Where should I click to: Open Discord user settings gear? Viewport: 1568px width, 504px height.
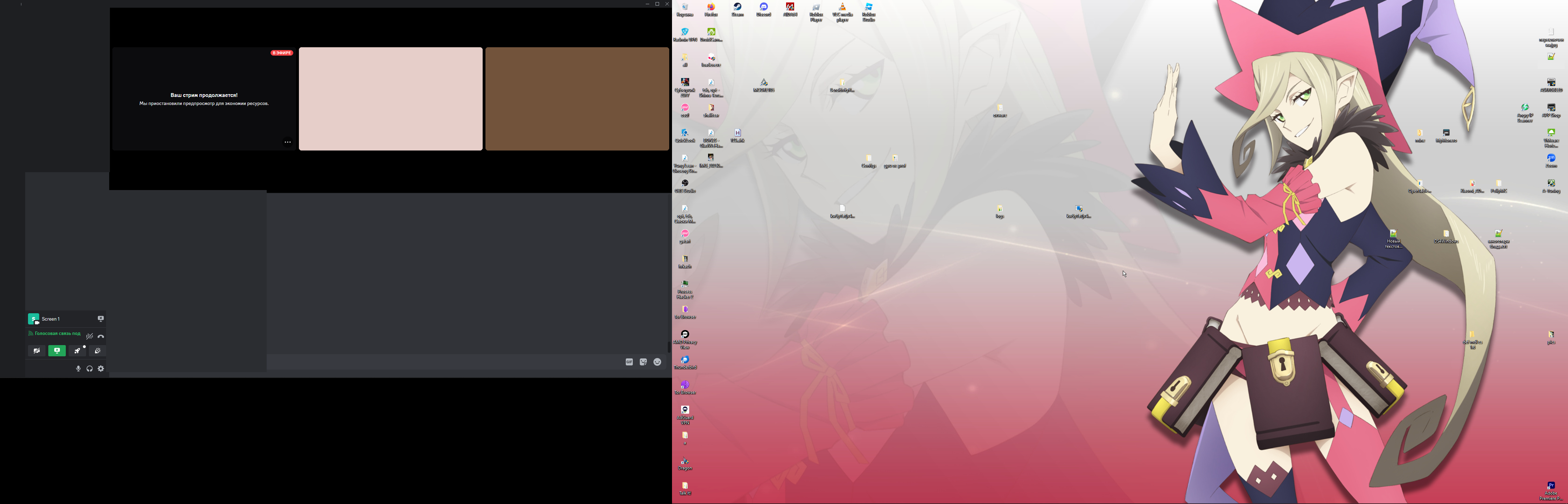(x=101, y=368)
